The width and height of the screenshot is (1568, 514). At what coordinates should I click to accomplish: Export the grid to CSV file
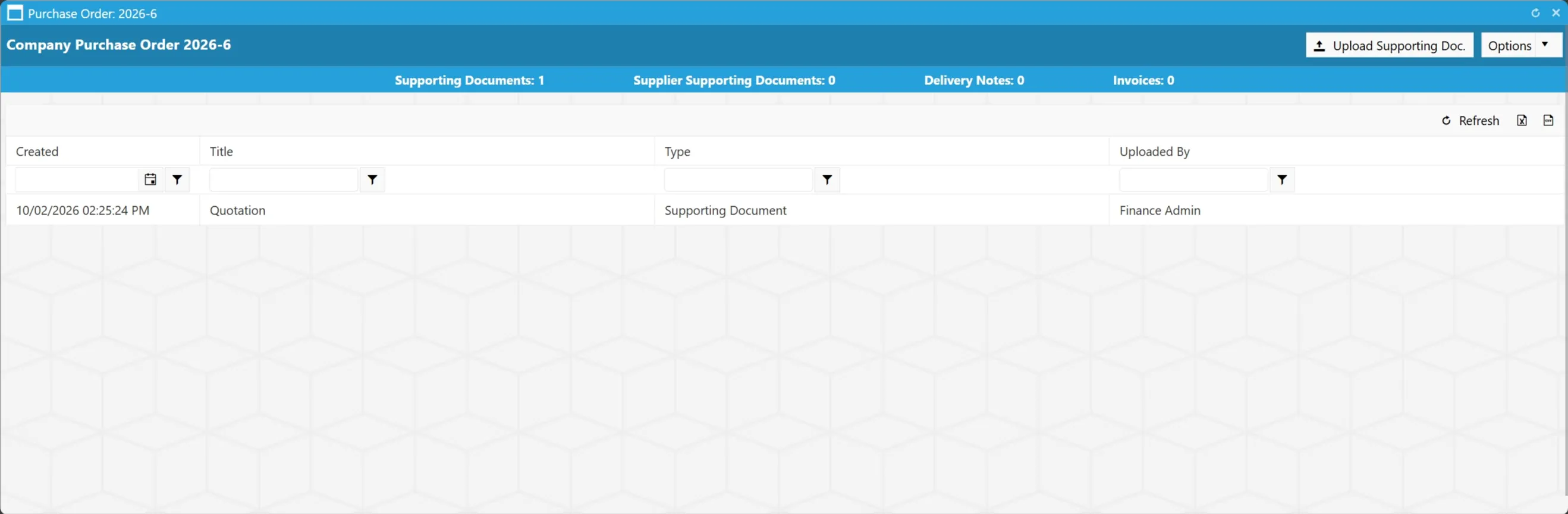click(x=1548, y=121)
